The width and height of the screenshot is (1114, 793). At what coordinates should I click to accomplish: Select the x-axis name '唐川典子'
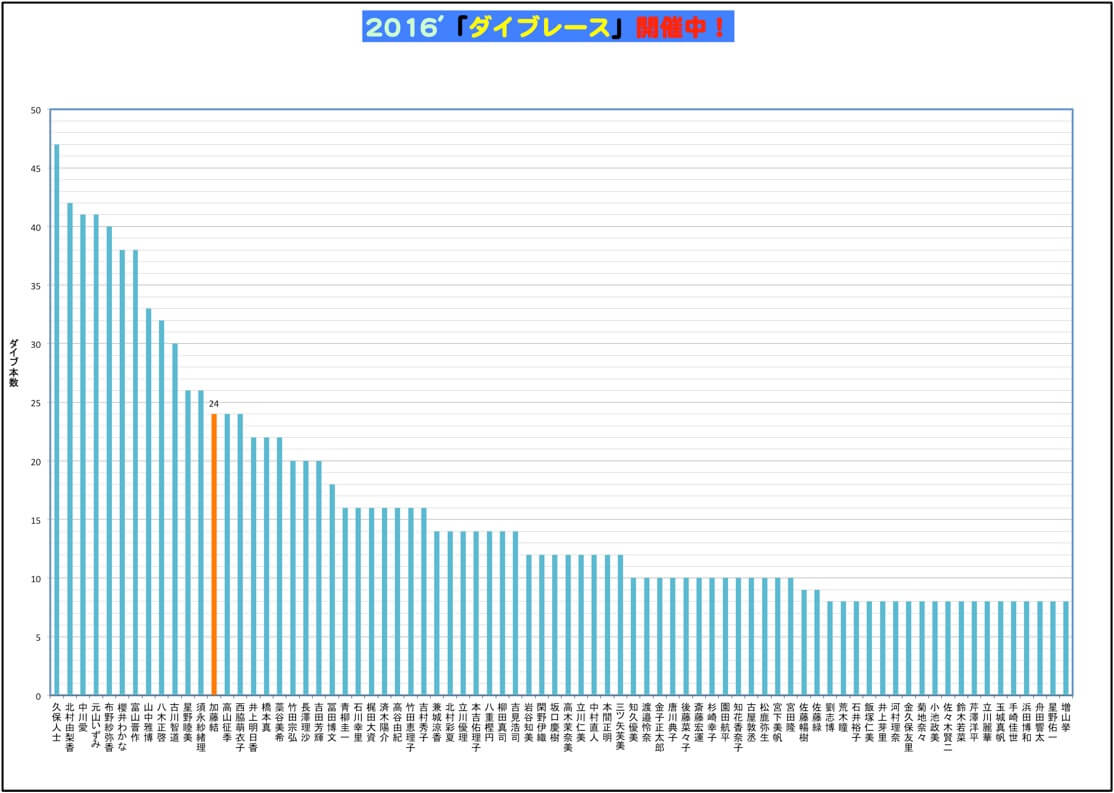673,721
